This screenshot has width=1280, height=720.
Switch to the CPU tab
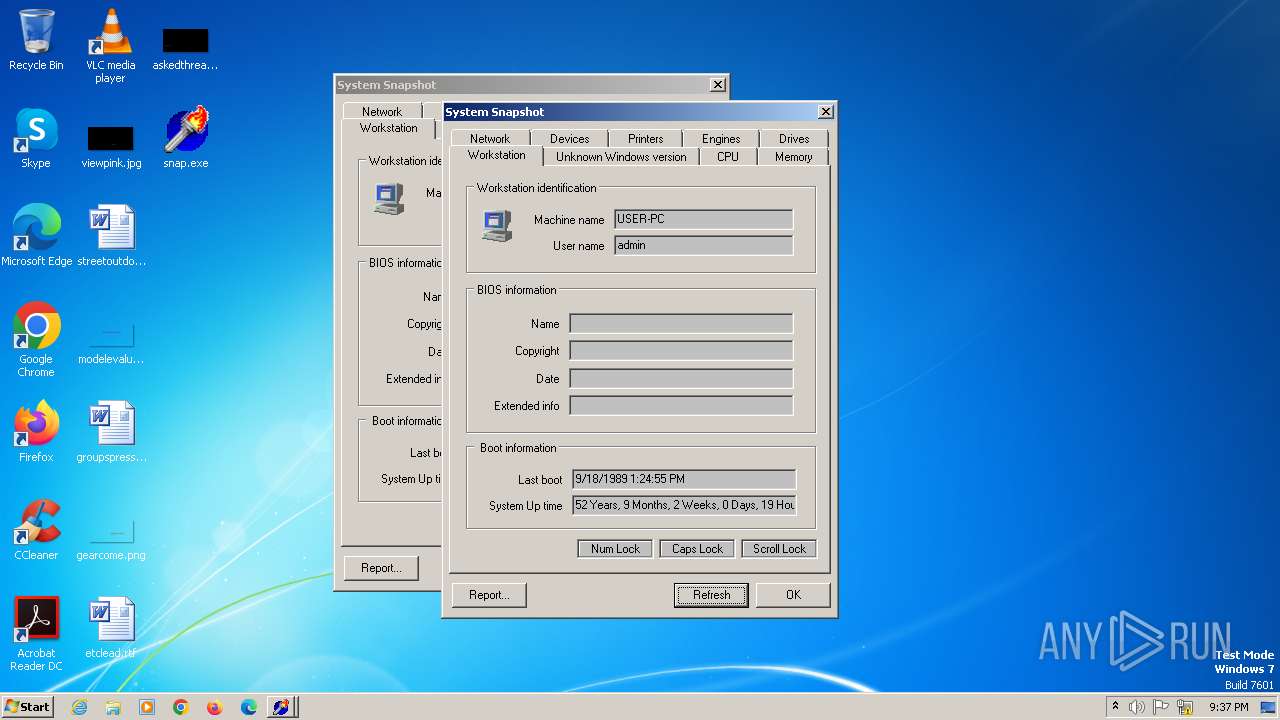pos(728,157)
